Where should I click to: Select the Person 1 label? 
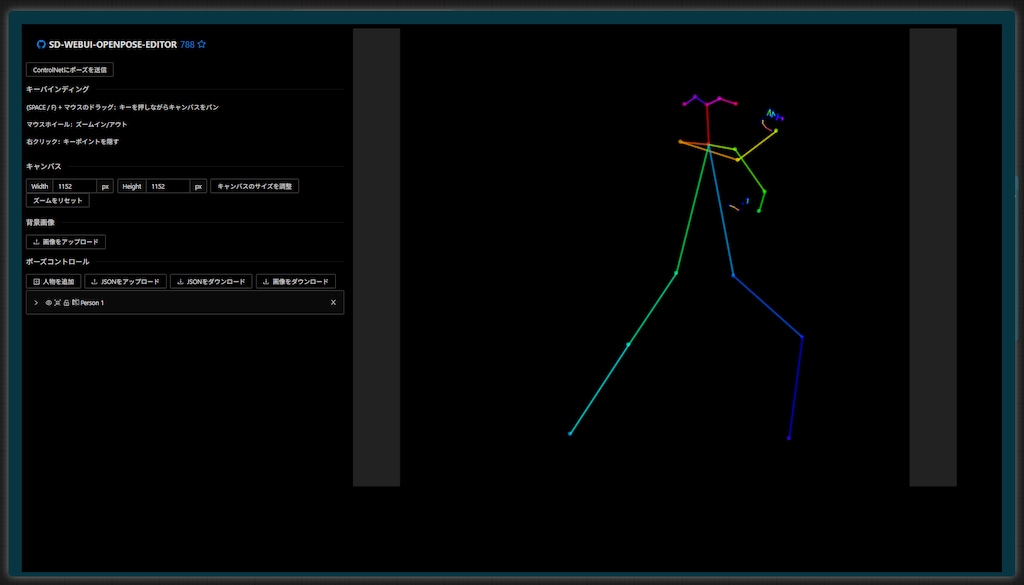tap(92, 303)
